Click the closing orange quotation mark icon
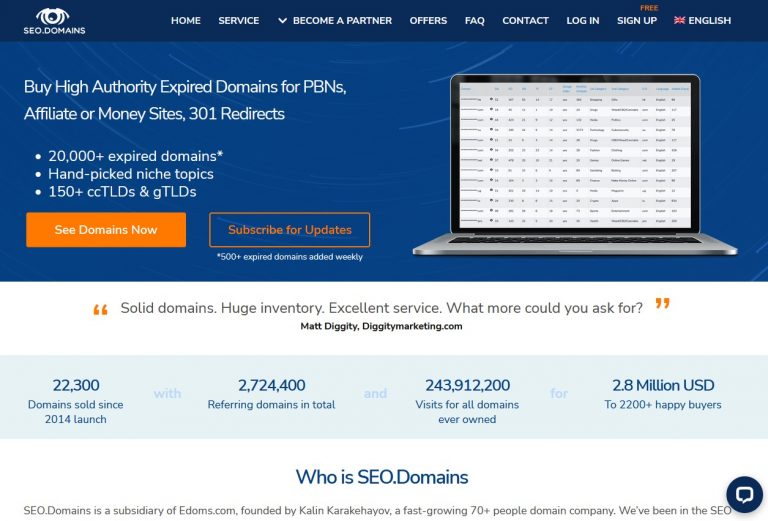Viewport: 768px width, 521px height. (x=662, y=304)
